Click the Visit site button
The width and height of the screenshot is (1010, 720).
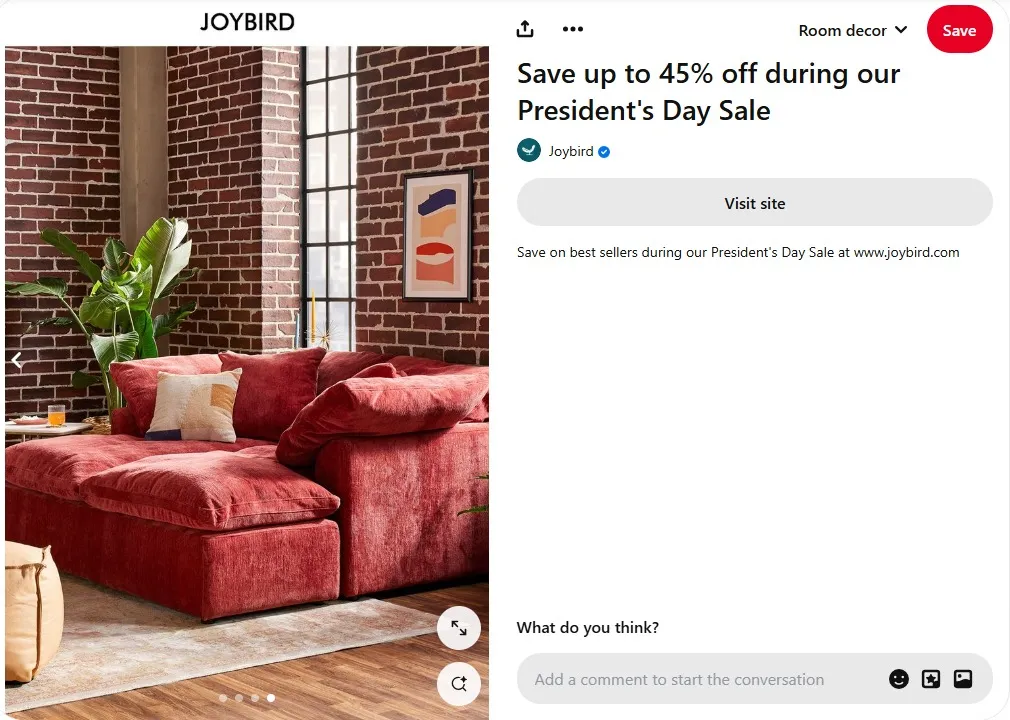pos(754,202)
